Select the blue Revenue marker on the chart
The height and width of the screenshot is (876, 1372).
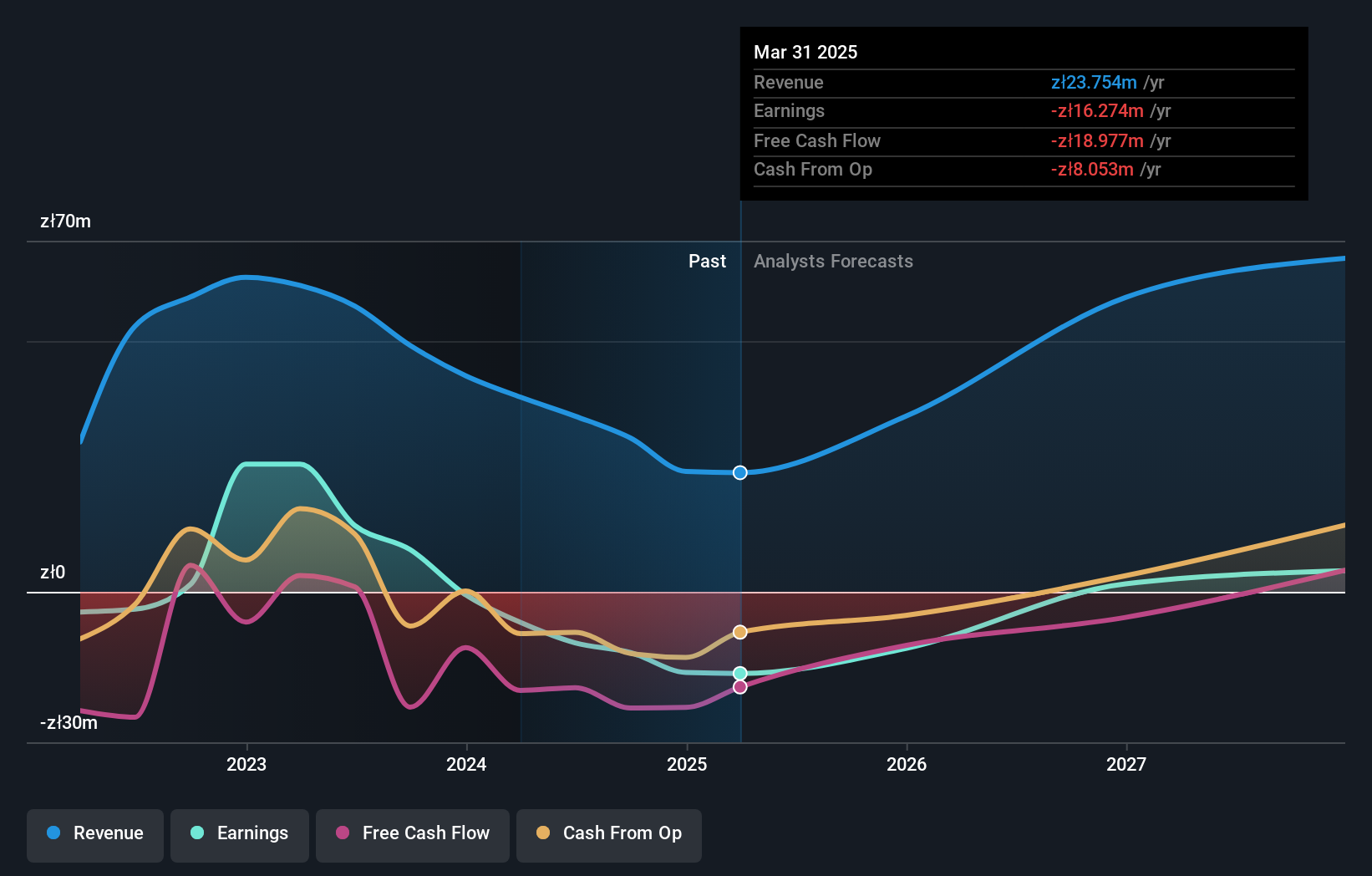pos(739,472)
